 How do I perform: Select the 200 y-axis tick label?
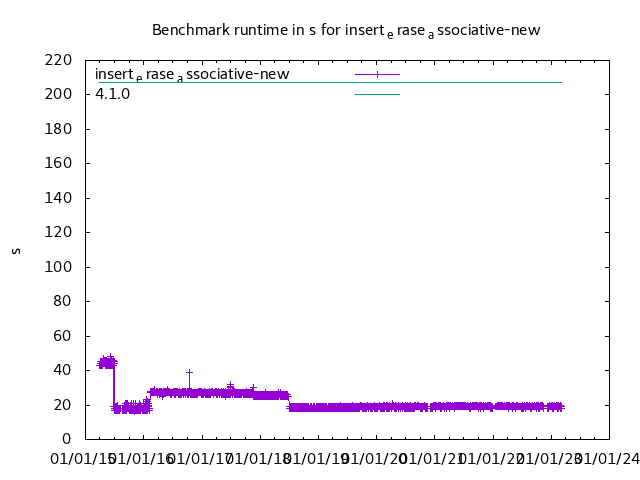pos(58,94)
